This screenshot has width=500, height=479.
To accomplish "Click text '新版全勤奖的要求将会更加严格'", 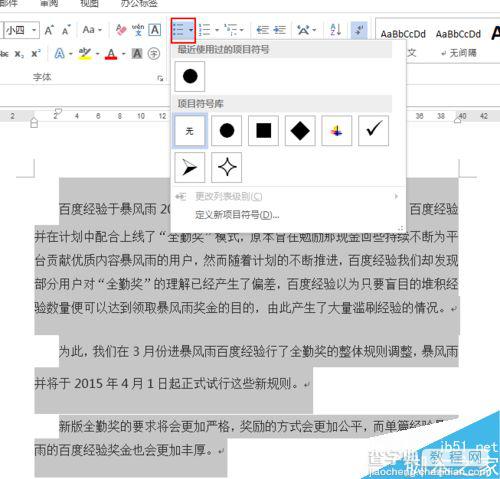I will point(144,427).
